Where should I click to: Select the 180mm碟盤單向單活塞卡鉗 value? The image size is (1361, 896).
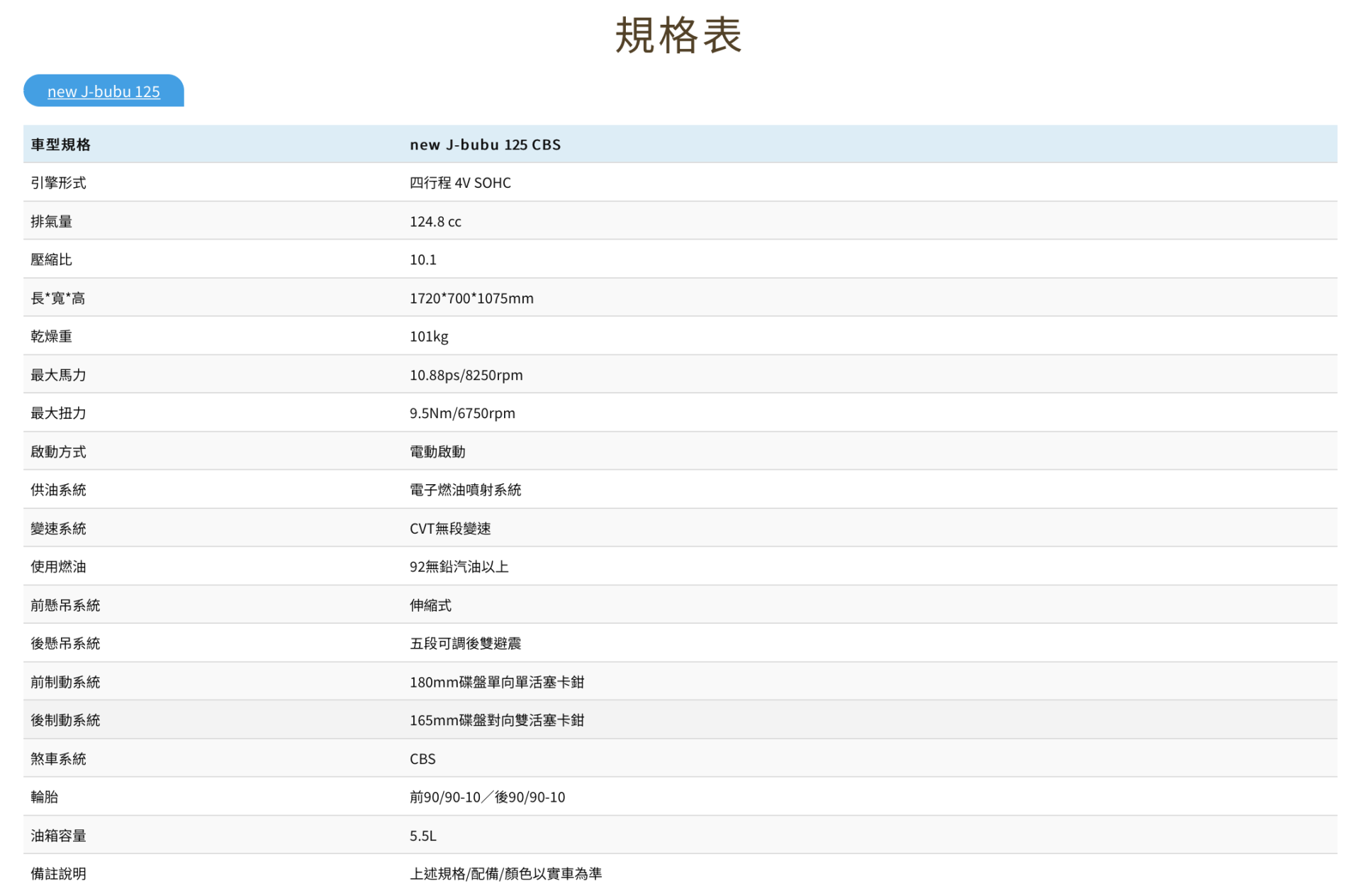pos(497,682)
